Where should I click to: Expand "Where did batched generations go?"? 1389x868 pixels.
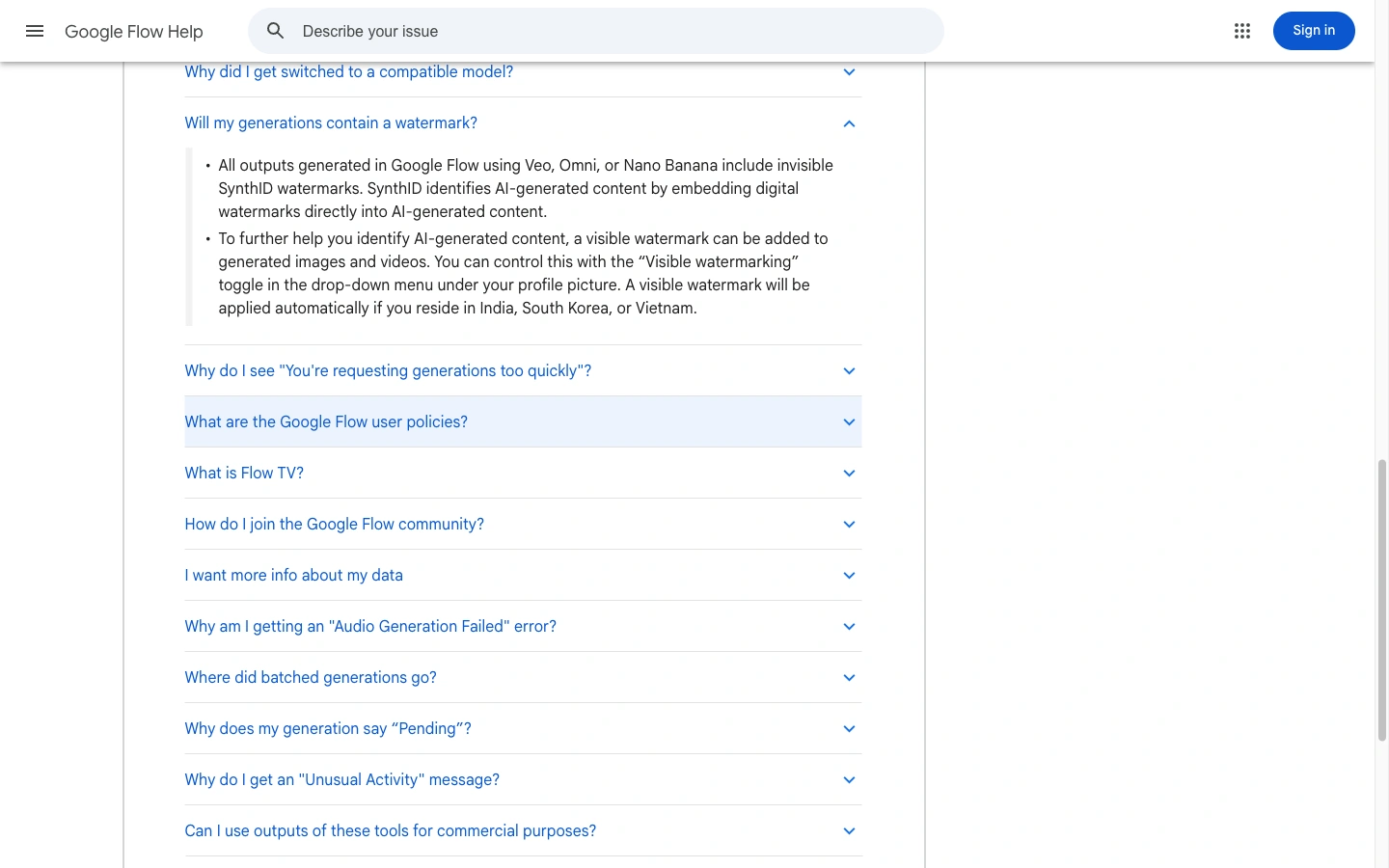[x=523, y=678]
